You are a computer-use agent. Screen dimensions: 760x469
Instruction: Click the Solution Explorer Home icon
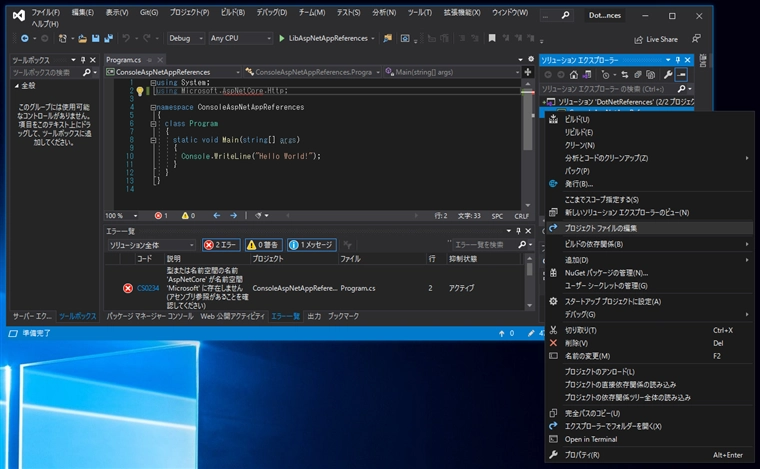[574, 75]
